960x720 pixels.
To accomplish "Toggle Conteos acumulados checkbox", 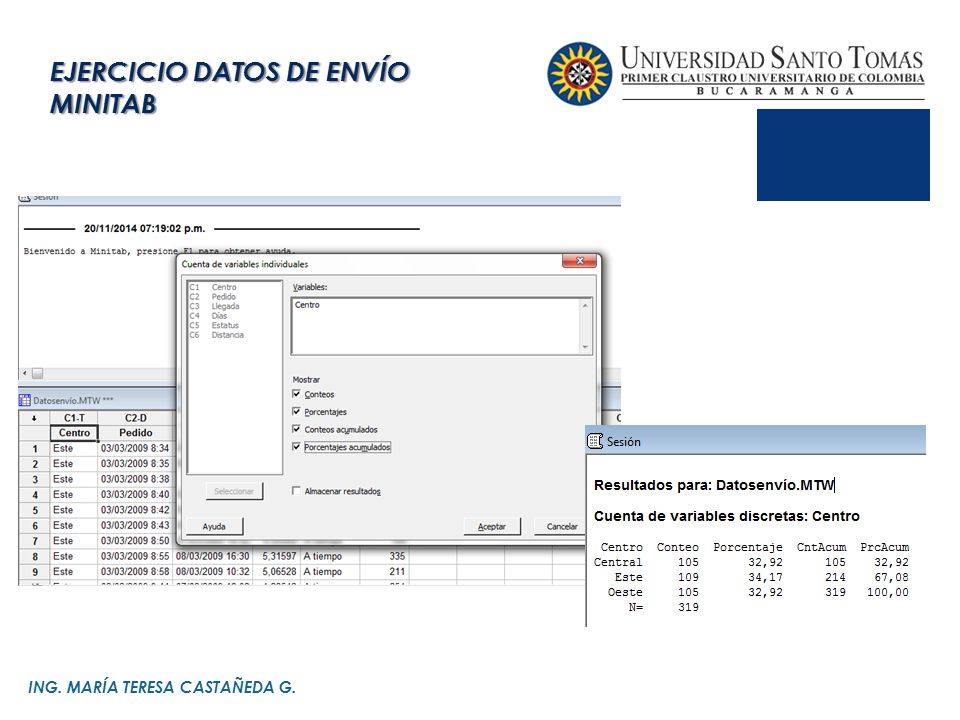I will (x=296, y=429).
